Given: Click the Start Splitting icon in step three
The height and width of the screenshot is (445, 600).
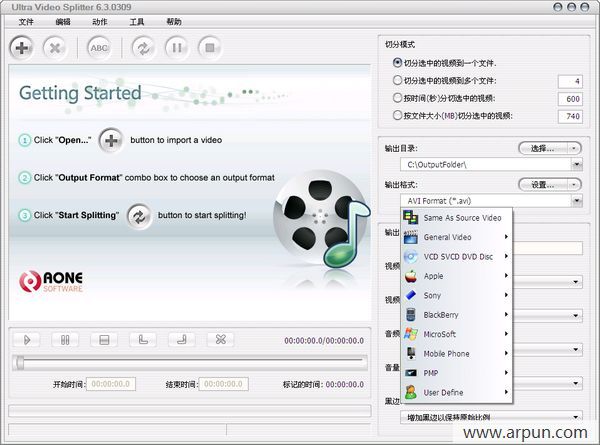Looking at the screenshot, I should tap(139, 217).
